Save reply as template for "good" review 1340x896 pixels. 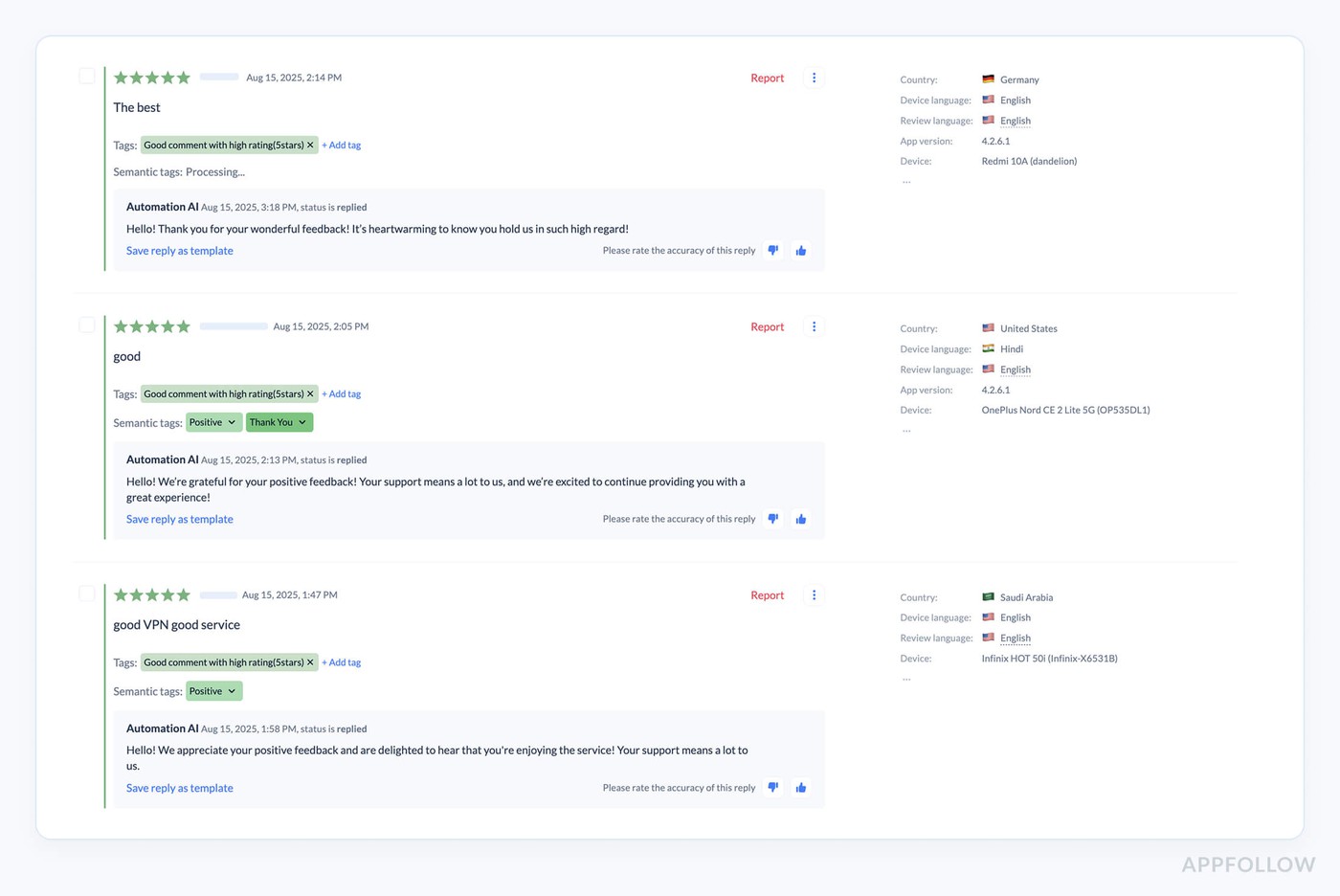pos(180,519)
